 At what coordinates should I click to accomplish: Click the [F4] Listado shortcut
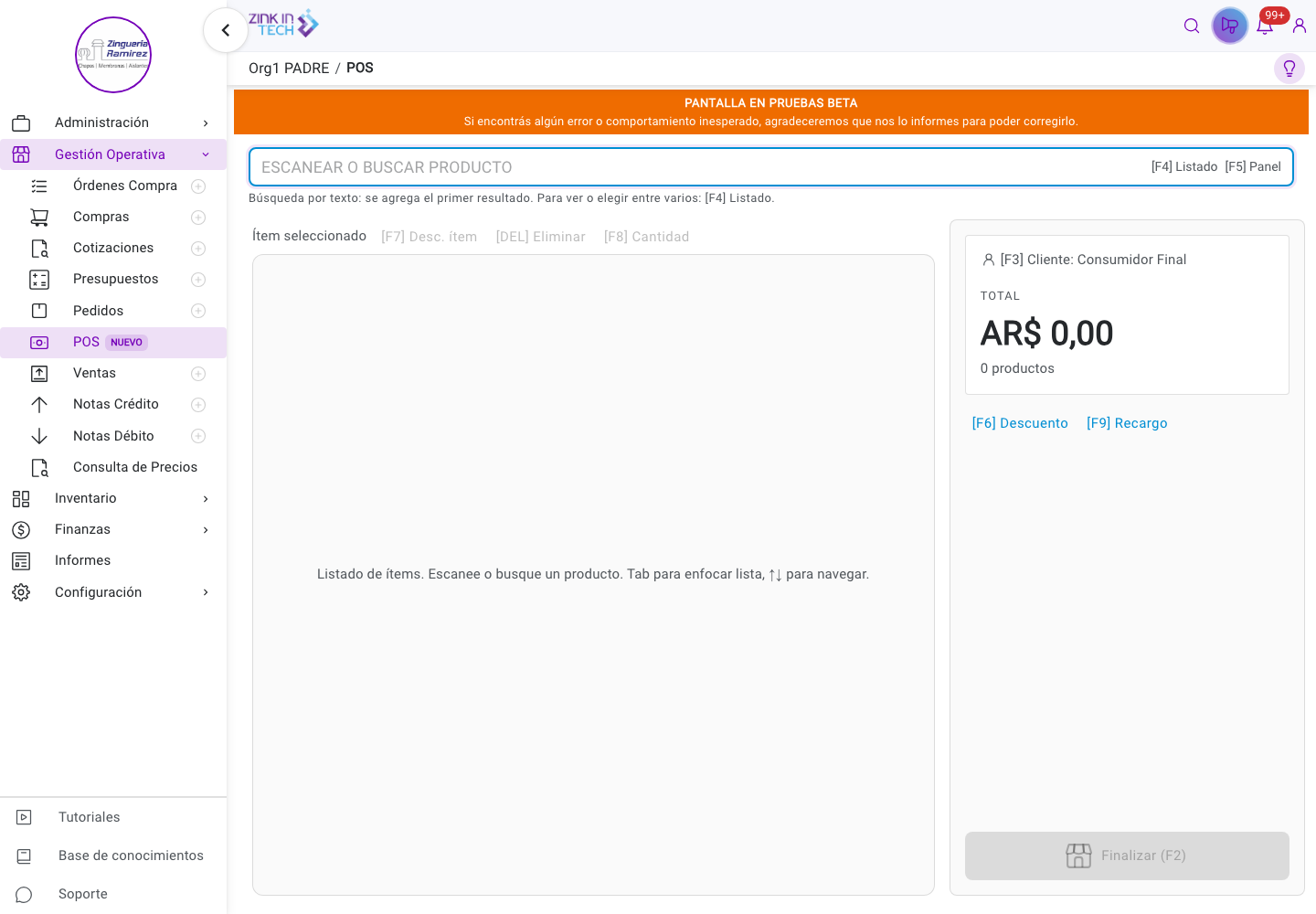(1184, 166)
